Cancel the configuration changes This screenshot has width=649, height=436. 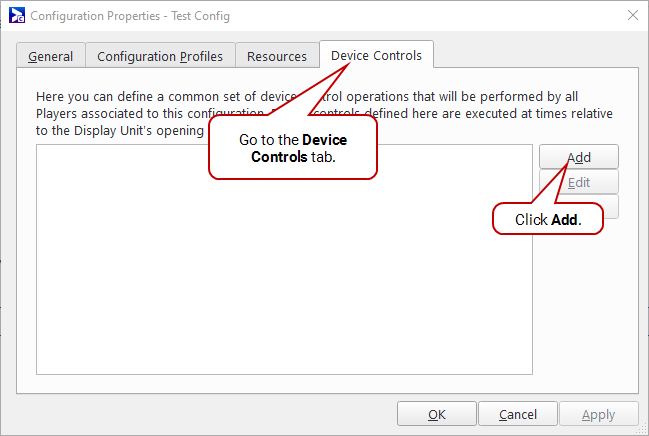pyautogui.click(x=518, y=414)
